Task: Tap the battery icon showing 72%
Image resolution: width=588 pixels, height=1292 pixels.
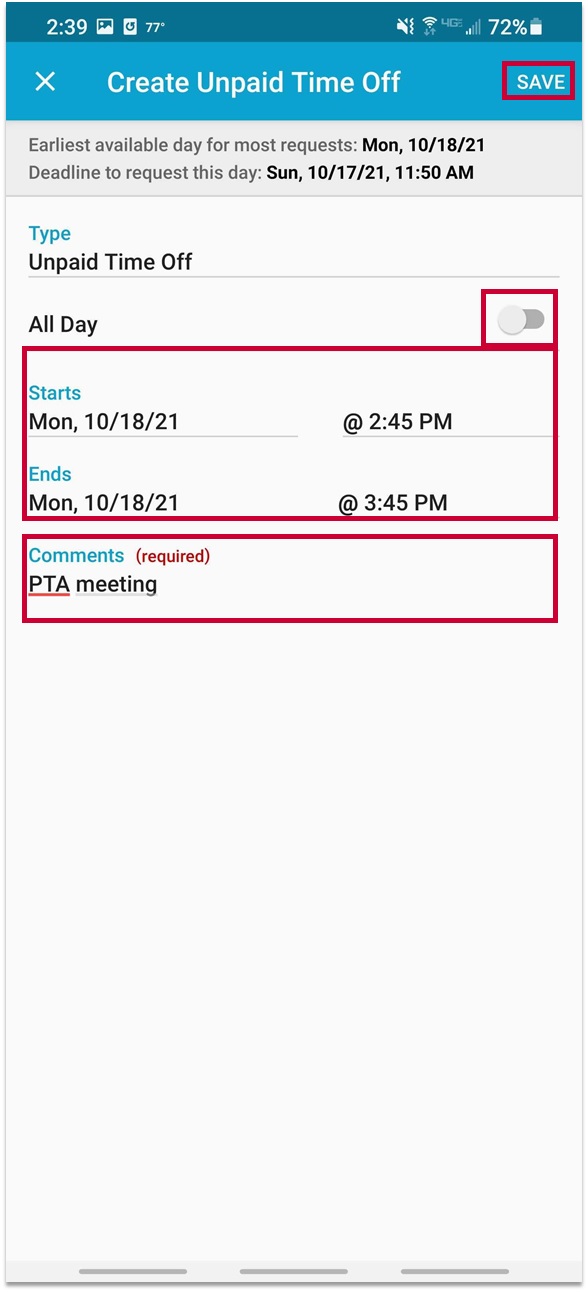Action: pos(535,27)
